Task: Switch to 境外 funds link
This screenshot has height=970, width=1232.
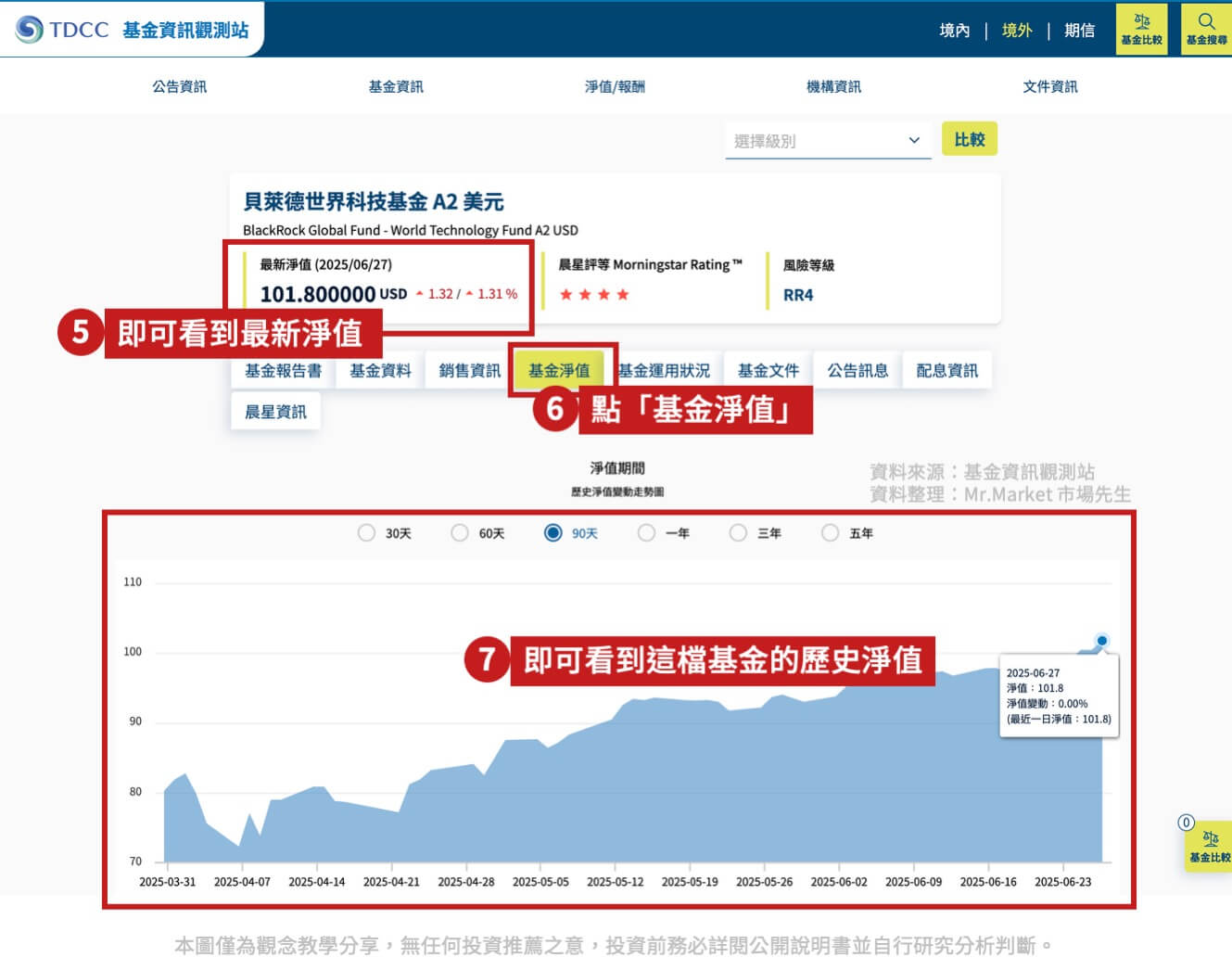Action: click(x=1017, y=31)
